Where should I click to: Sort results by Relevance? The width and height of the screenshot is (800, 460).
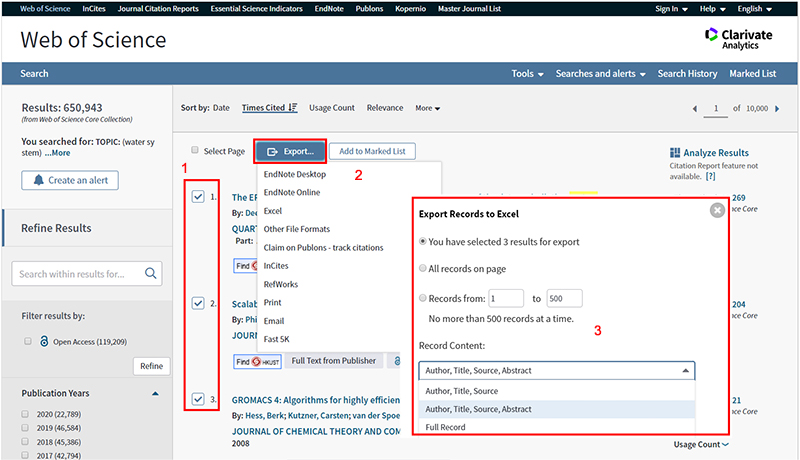[385, 108]
